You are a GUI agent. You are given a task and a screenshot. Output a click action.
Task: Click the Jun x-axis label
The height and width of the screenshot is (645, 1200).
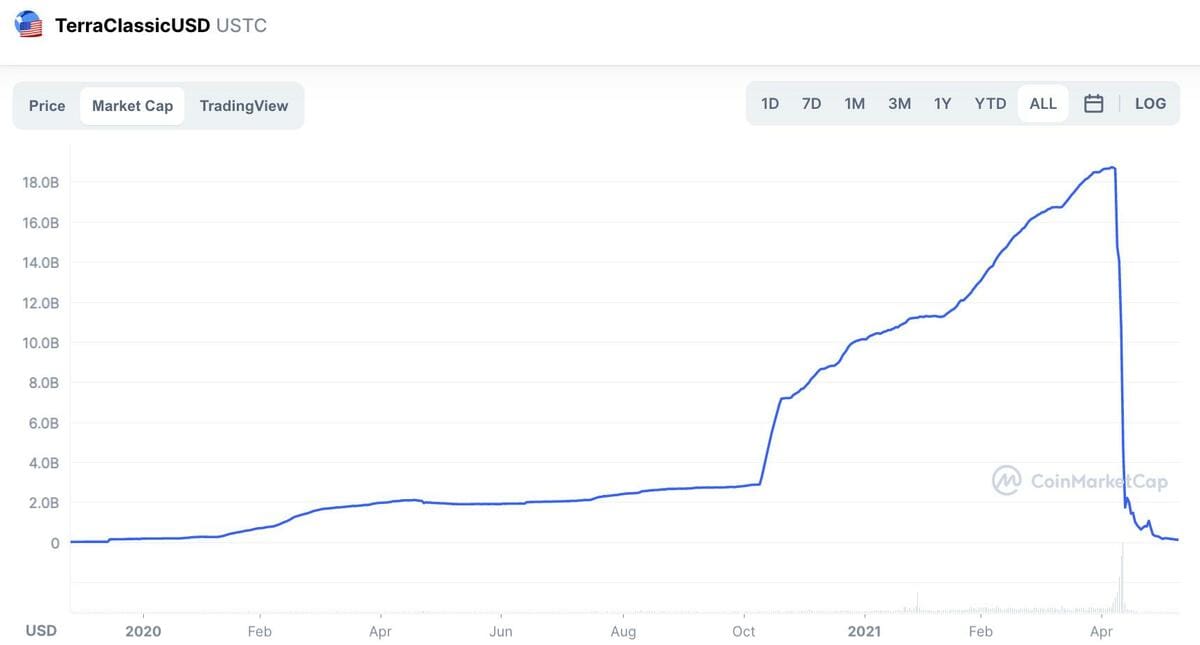(x=501, y=631)
